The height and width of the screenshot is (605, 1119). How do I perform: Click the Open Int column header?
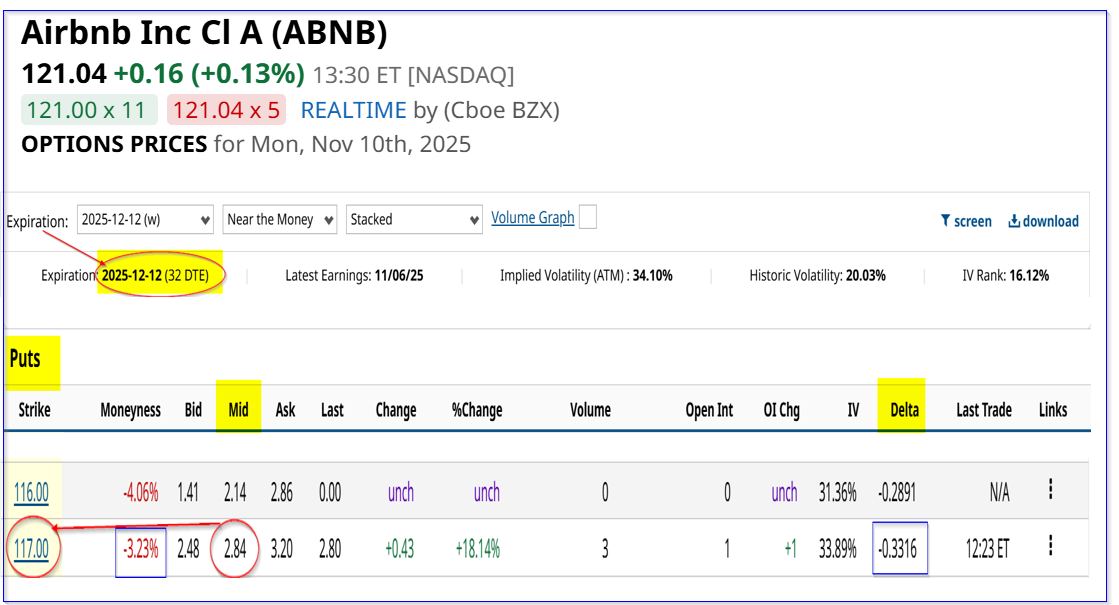coord(710,410)
